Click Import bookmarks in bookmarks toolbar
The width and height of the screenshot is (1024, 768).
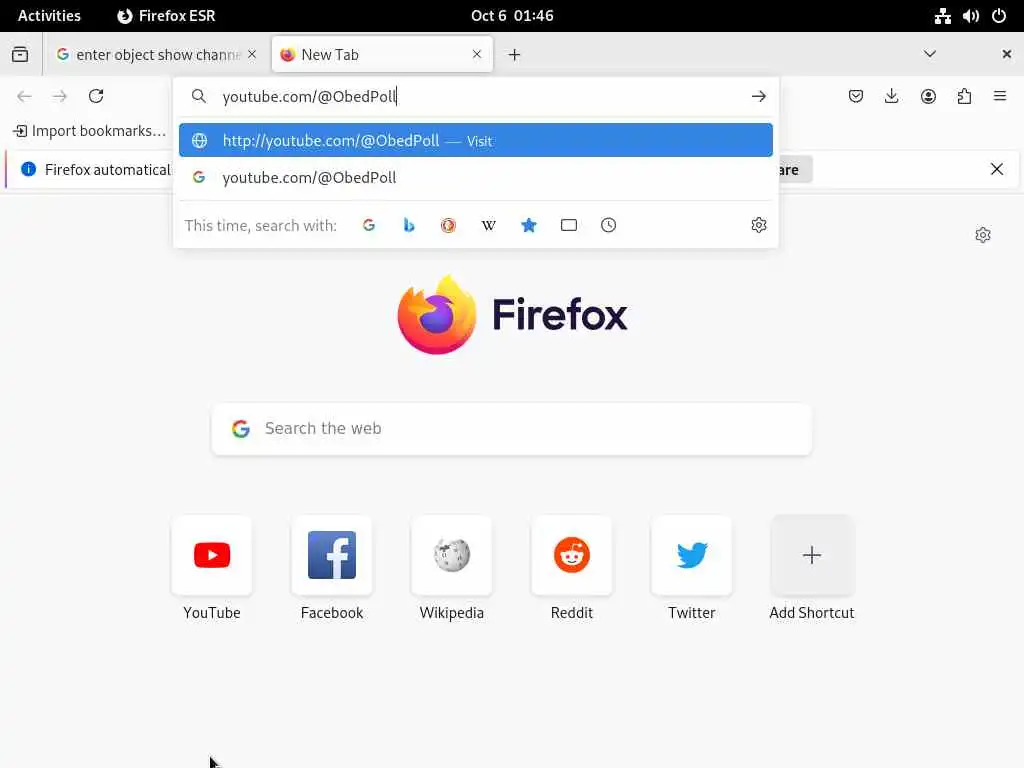coord(89,131)
